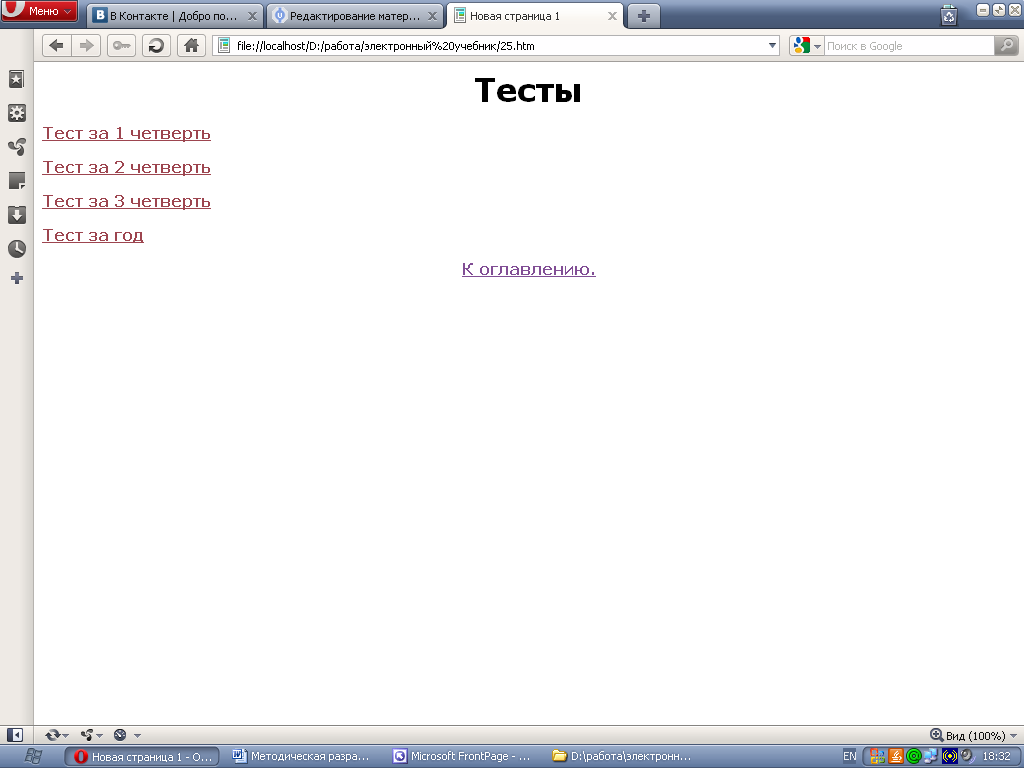This screenshot has width=1024, height=768.
Task: Open the Notes panel icon
Action: coord(16,181)
